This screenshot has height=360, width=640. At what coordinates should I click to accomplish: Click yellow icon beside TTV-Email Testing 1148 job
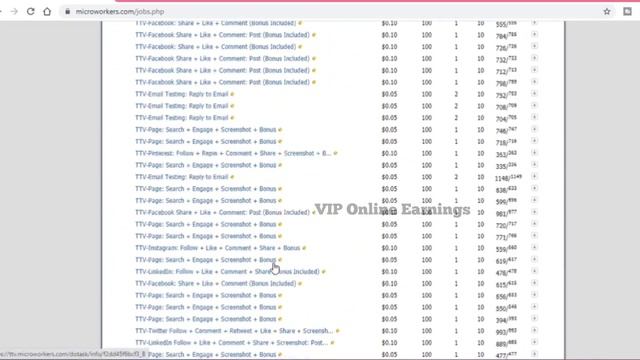coord(232,178)
